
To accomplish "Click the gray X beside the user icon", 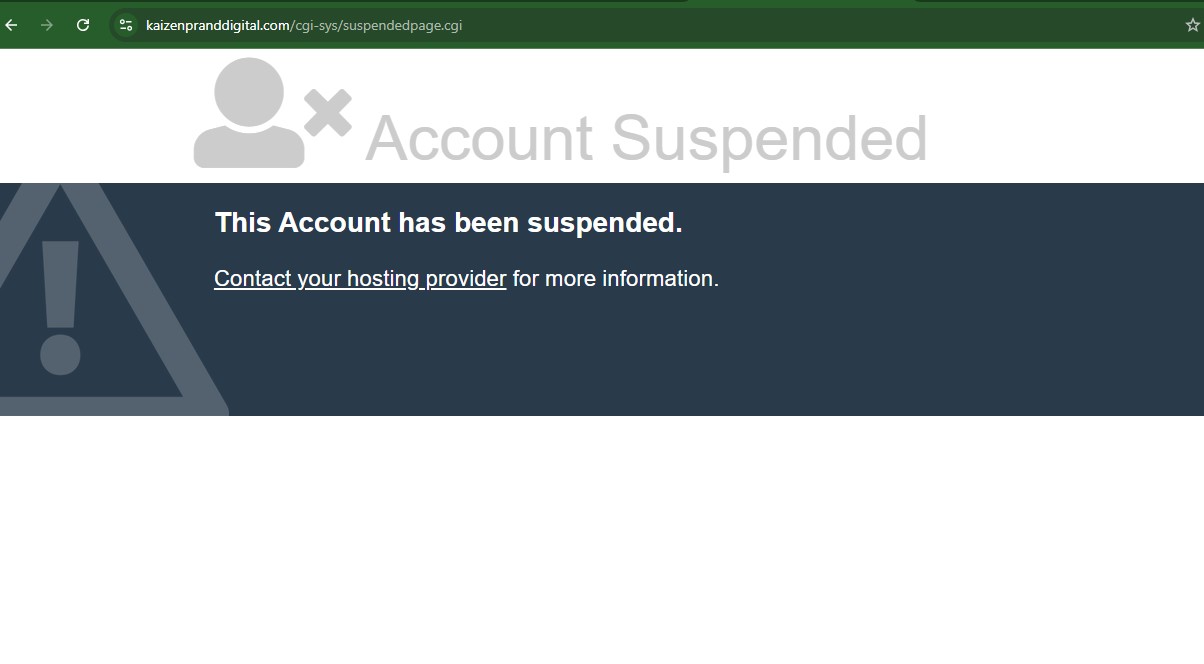I will (x=328, y=113).
